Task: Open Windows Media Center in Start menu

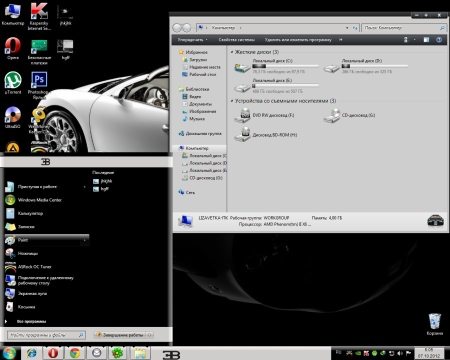Action: [x=47, y=200]
